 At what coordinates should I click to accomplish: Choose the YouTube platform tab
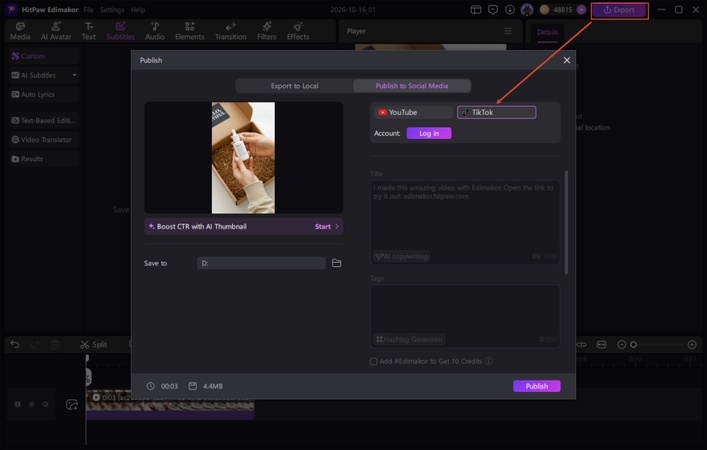tap(413, 112)
